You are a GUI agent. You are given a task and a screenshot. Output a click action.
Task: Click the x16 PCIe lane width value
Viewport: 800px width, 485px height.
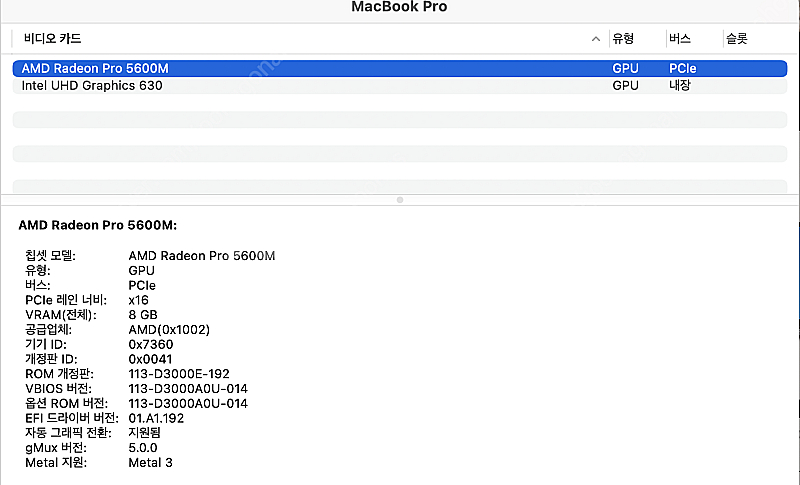[x=139, y=300]
